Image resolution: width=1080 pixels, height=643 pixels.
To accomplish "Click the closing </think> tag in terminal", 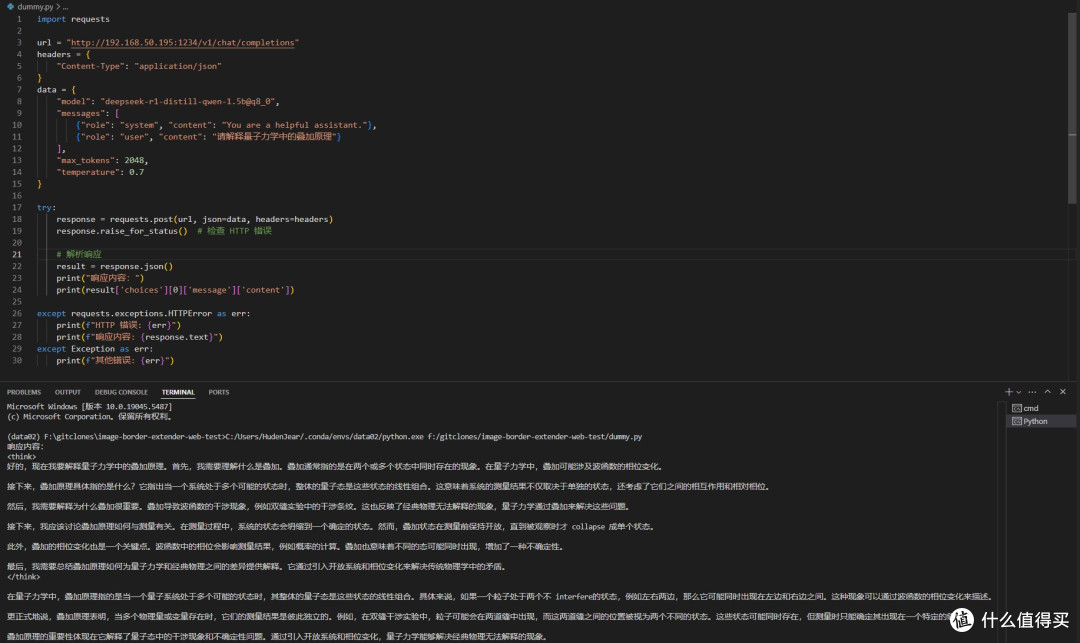I will [23, 577].
